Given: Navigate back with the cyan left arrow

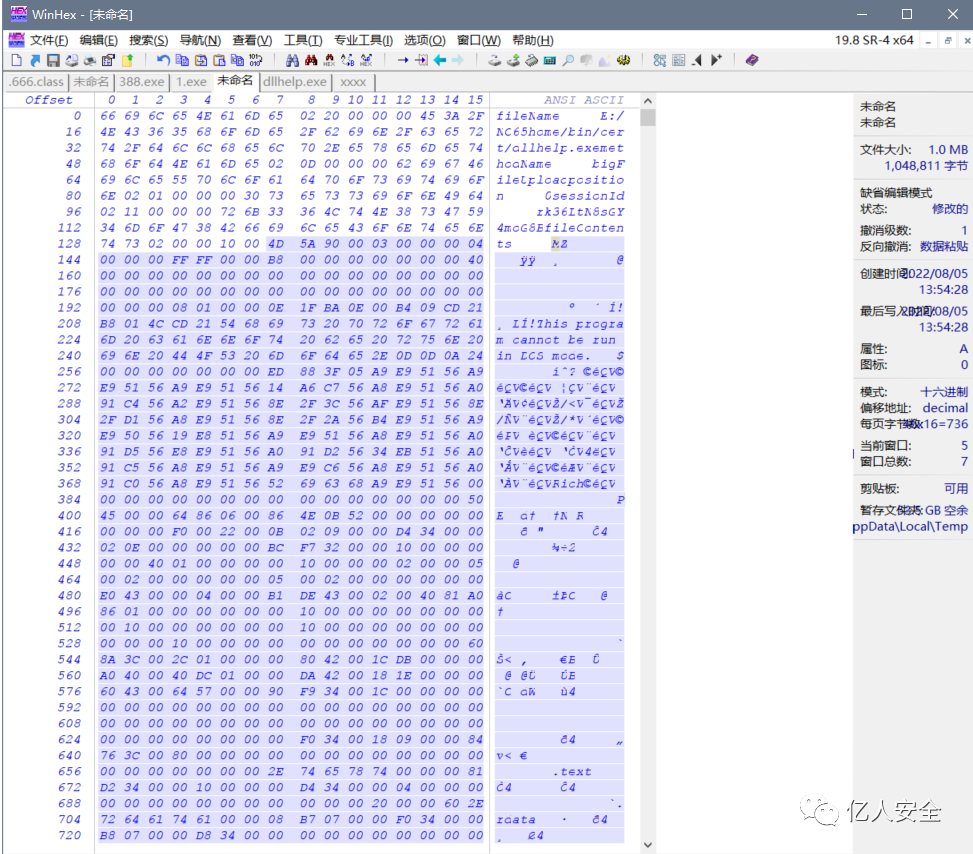Looking at the screenshot, I should 440,60.
